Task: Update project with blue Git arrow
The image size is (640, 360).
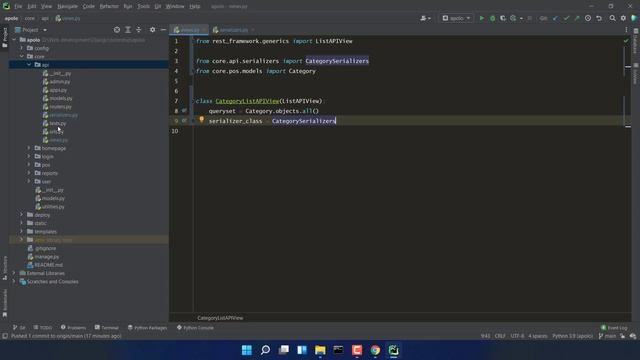Action: [555, 18]
